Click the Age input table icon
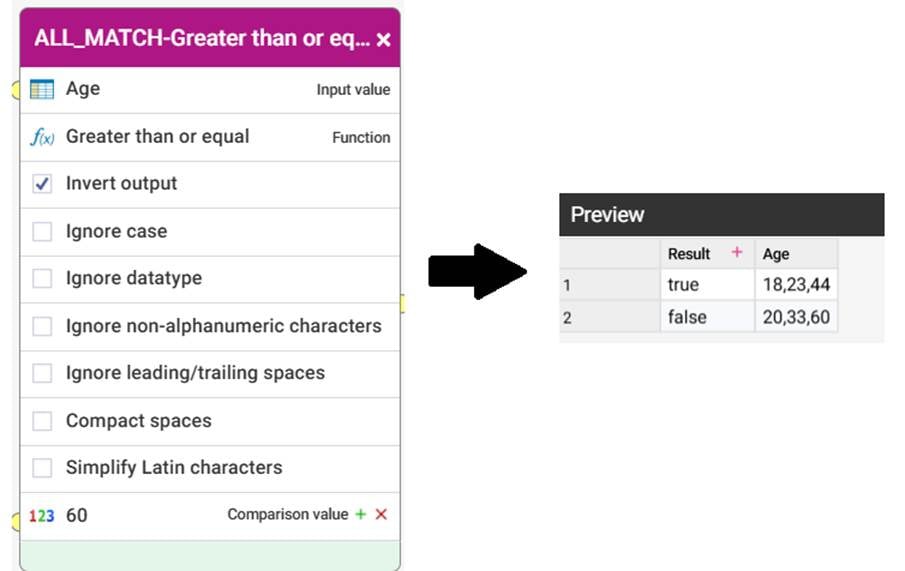Screen dimensions: 905x571 coord(42,89)
